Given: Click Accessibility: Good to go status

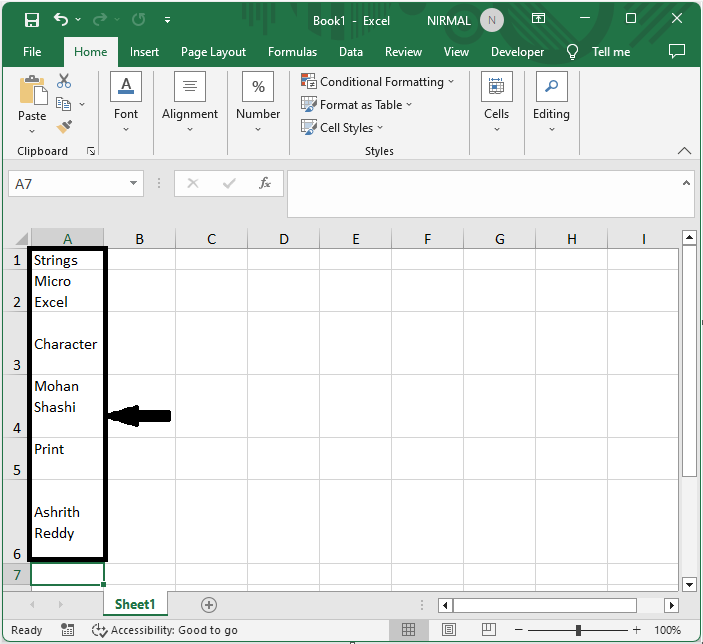Looking at the screenshot, I should click(165, 630).
